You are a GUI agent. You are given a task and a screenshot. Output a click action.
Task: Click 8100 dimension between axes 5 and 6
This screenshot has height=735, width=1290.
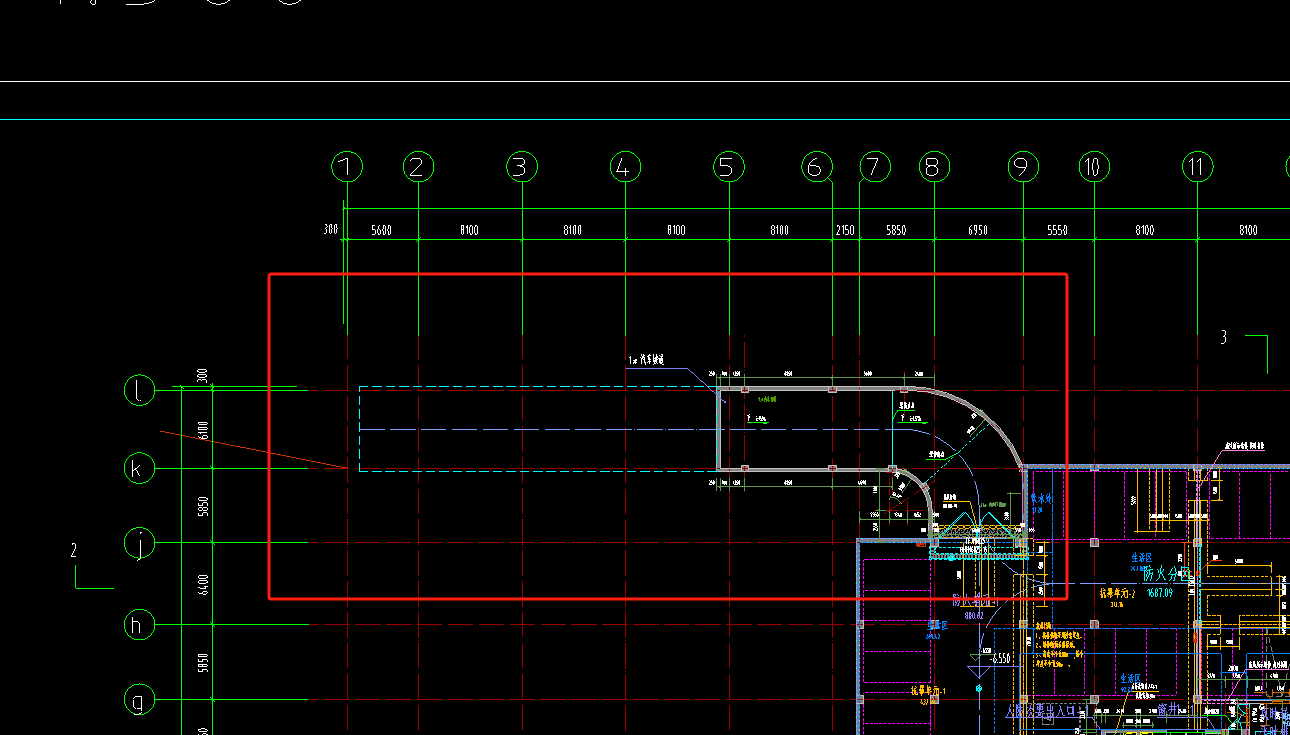[780, 230]
